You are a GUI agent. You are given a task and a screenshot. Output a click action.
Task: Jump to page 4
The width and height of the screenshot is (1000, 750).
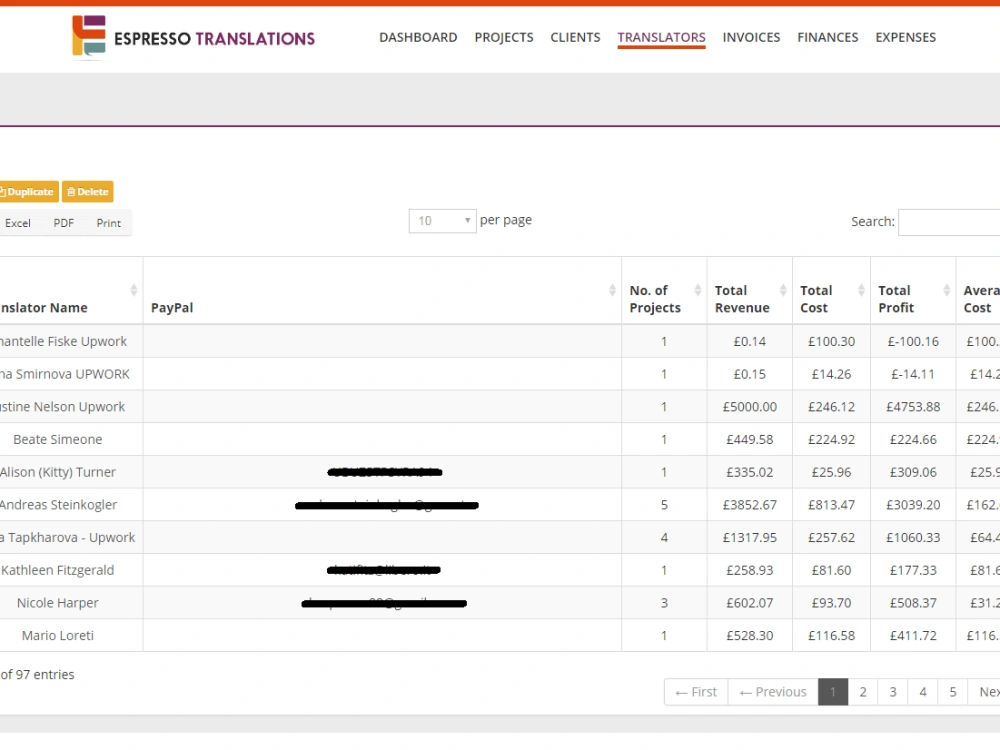pyautogui.click(x=923, y=692)
